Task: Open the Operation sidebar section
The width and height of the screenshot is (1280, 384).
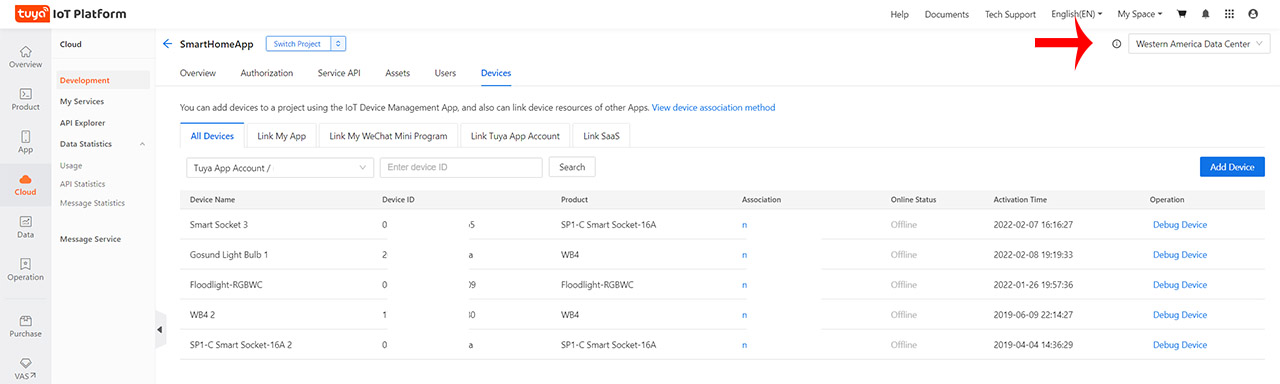Action: (x=25, y=269)
